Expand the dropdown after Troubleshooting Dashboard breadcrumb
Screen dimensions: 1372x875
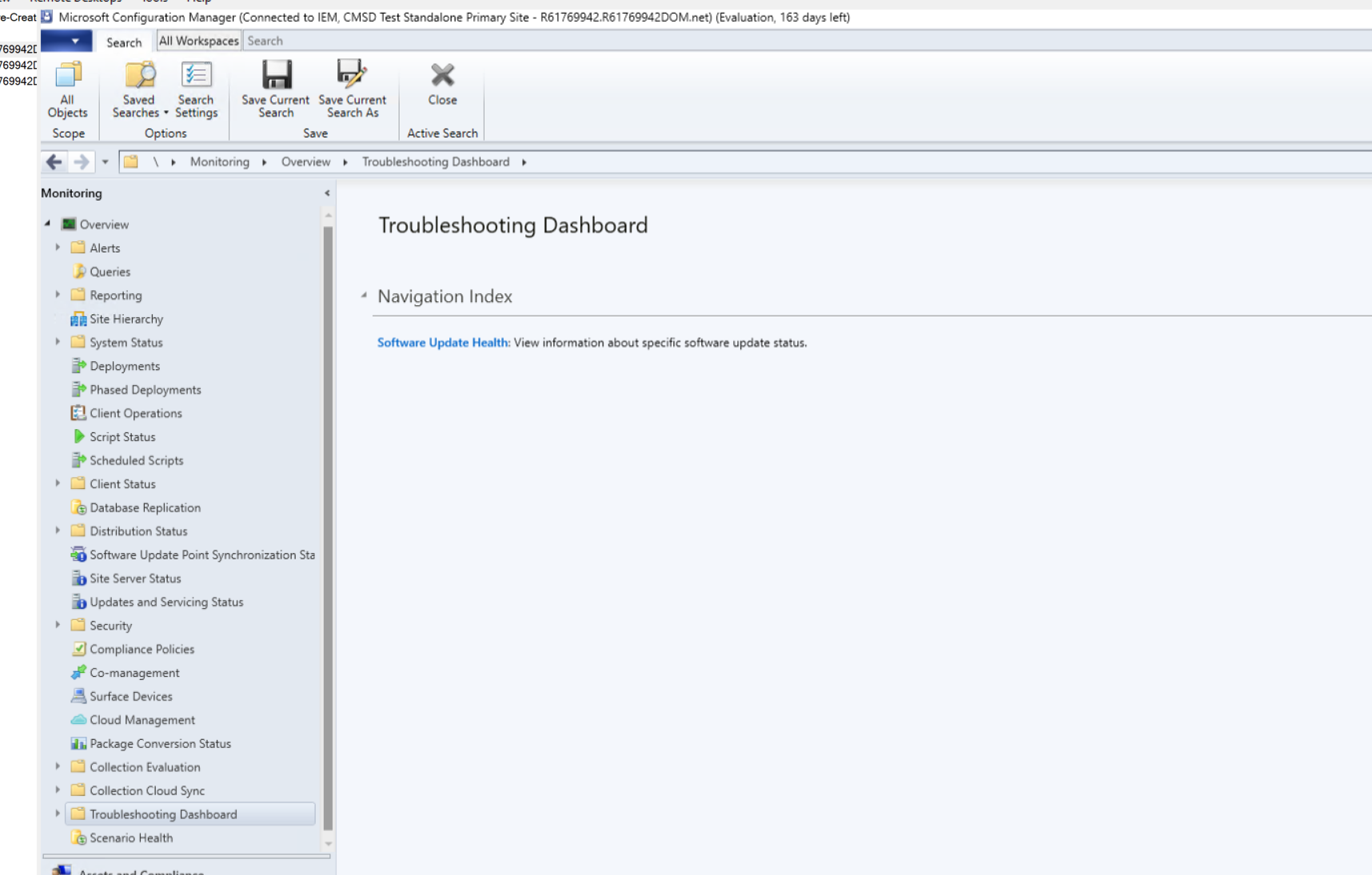(524, 162)
